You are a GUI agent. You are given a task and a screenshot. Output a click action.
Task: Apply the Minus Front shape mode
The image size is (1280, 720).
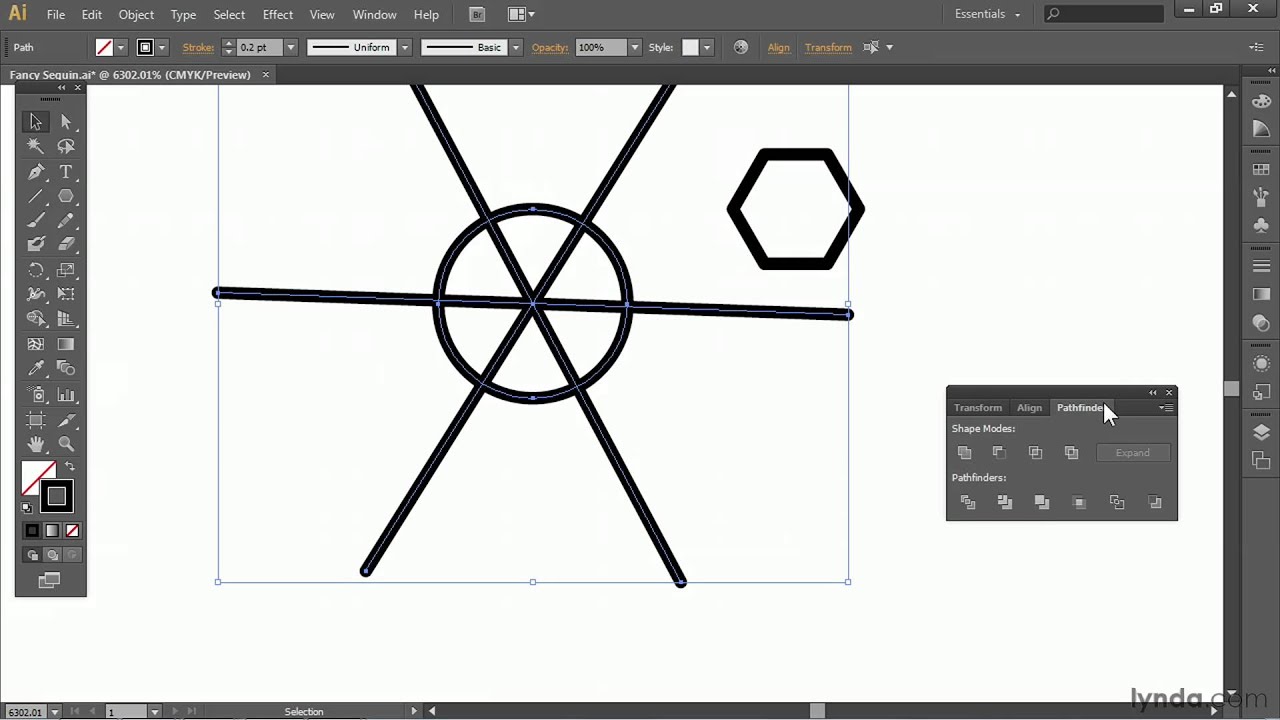(998, 452)
